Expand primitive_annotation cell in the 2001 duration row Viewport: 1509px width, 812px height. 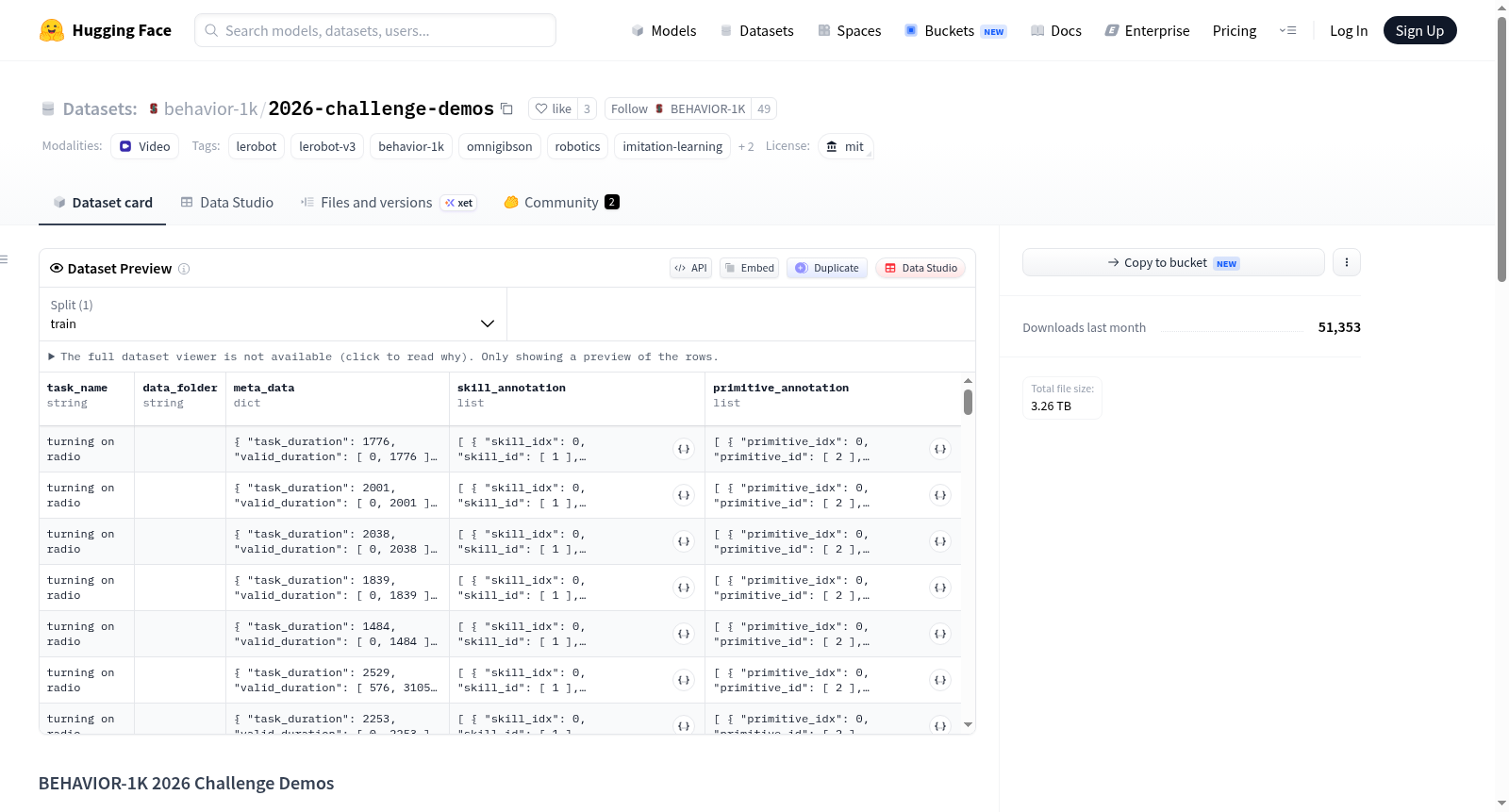coord(940,495)
